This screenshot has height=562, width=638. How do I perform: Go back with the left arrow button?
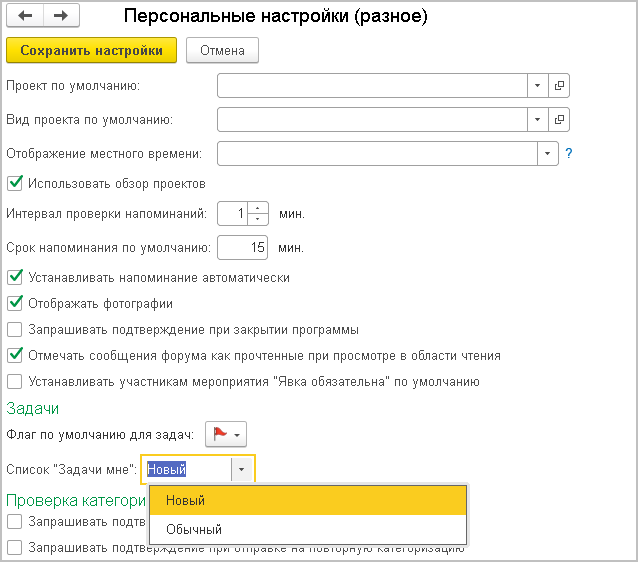click(x=25, y=16)
